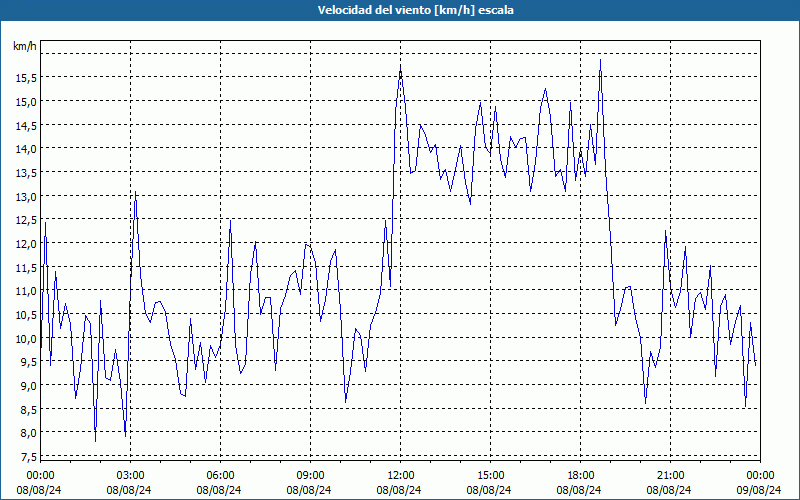This screenshot has height=500, width=800.
Task: Click the 03:00 time axis label
Action: (130, 476)
